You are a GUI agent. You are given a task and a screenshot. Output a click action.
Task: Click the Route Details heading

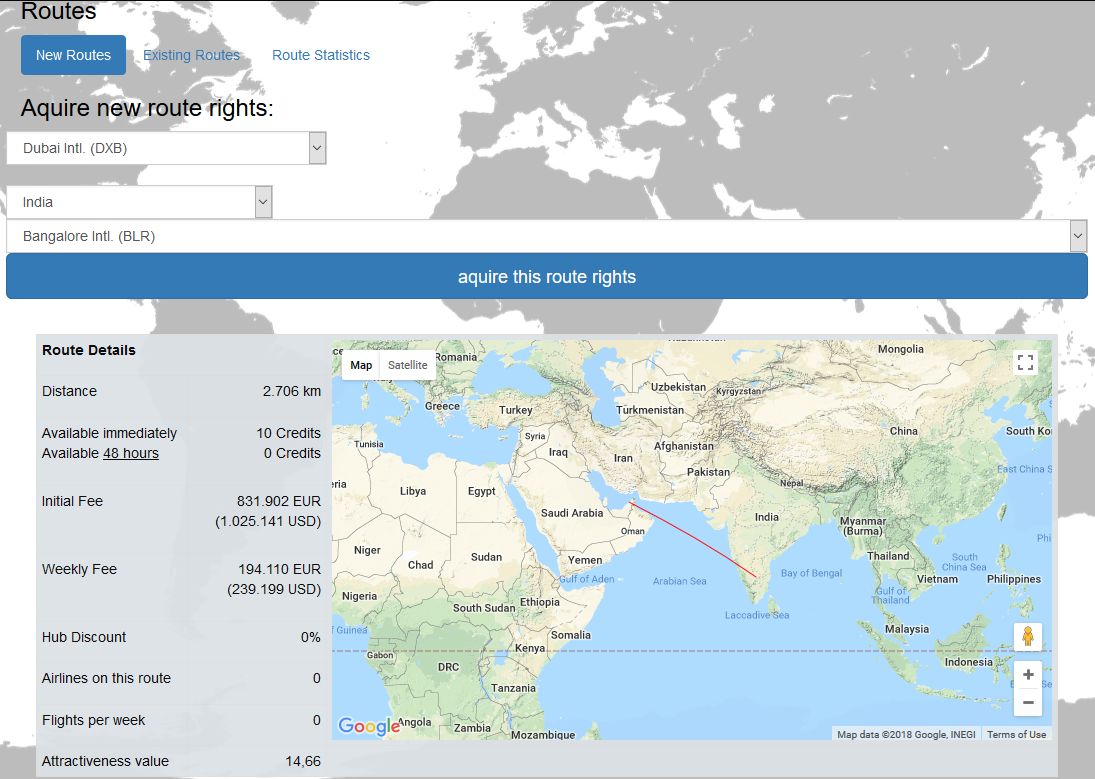pyautogui.click(x=89, y=350)
